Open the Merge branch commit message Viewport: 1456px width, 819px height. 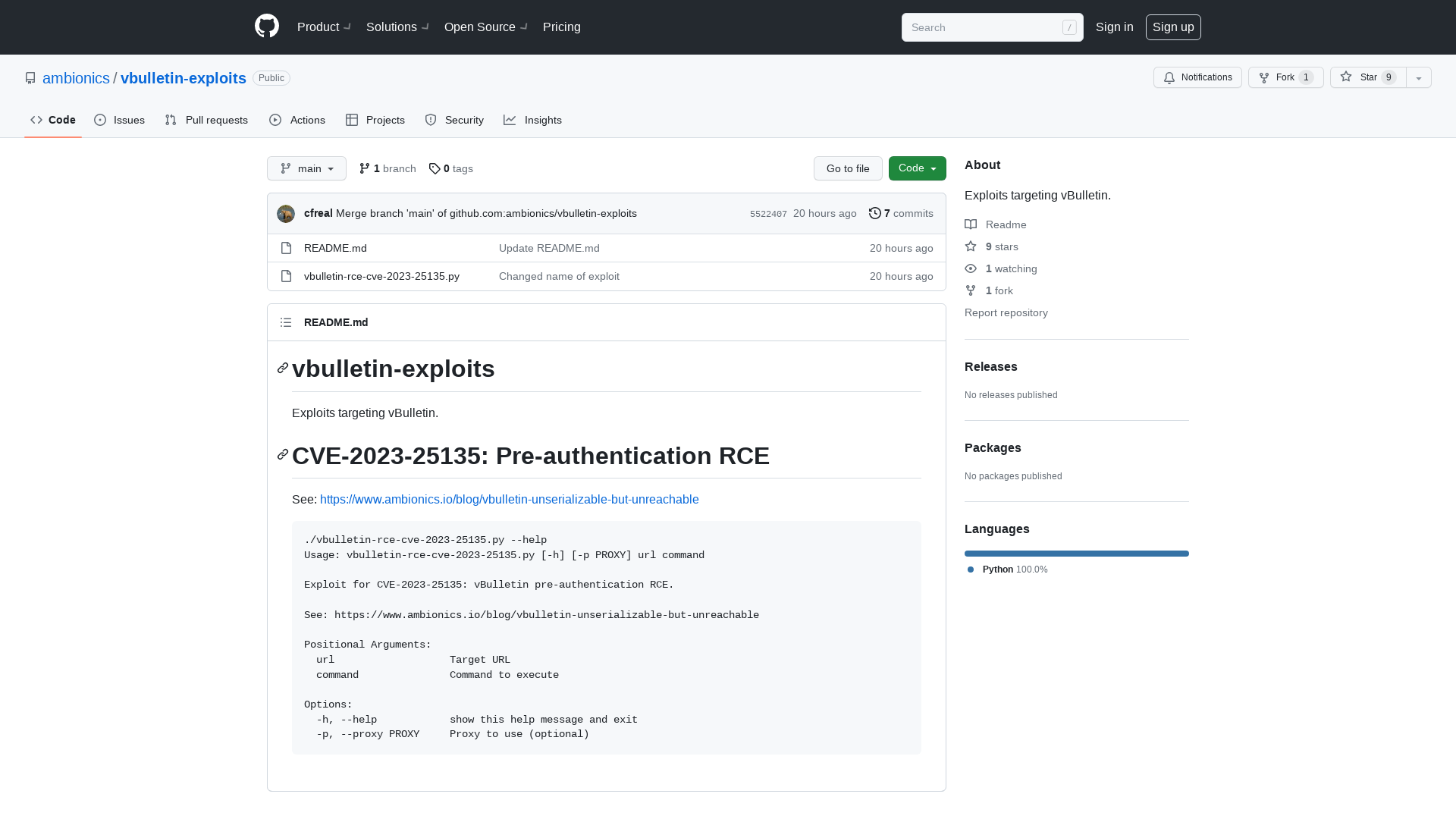[486, 213]
